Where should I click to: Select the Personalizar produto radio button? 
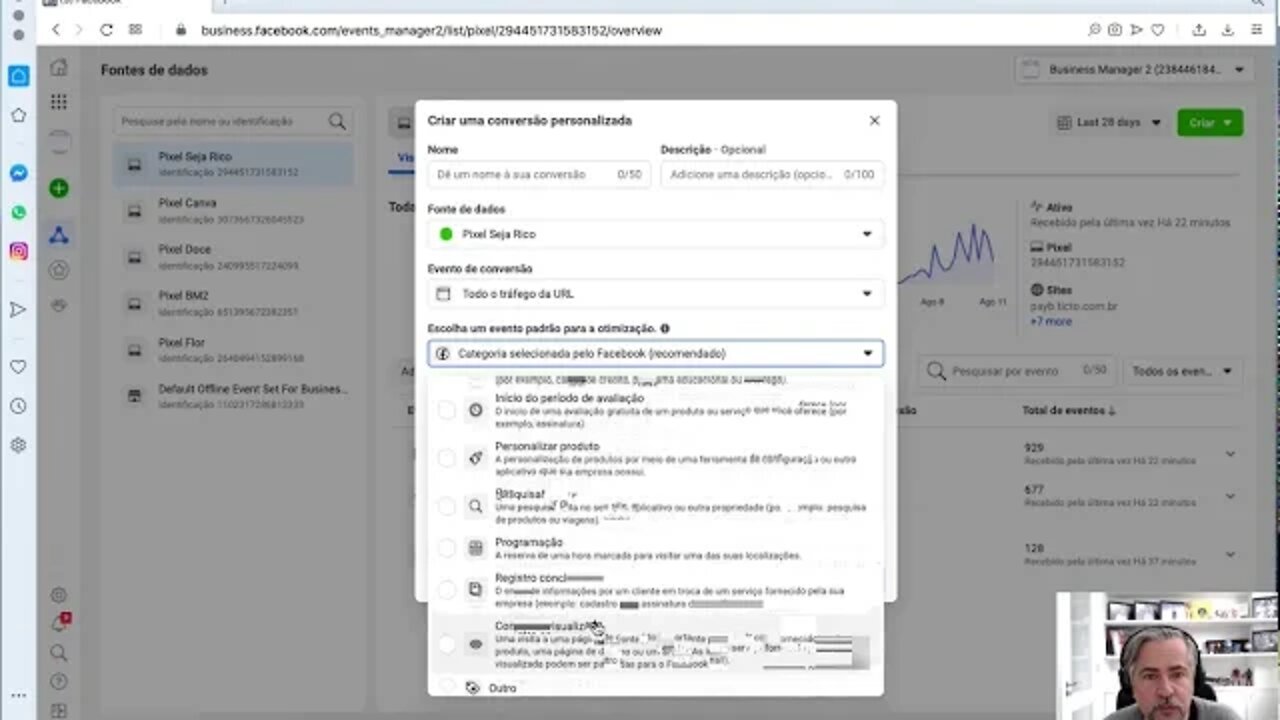tap(446, 458)
